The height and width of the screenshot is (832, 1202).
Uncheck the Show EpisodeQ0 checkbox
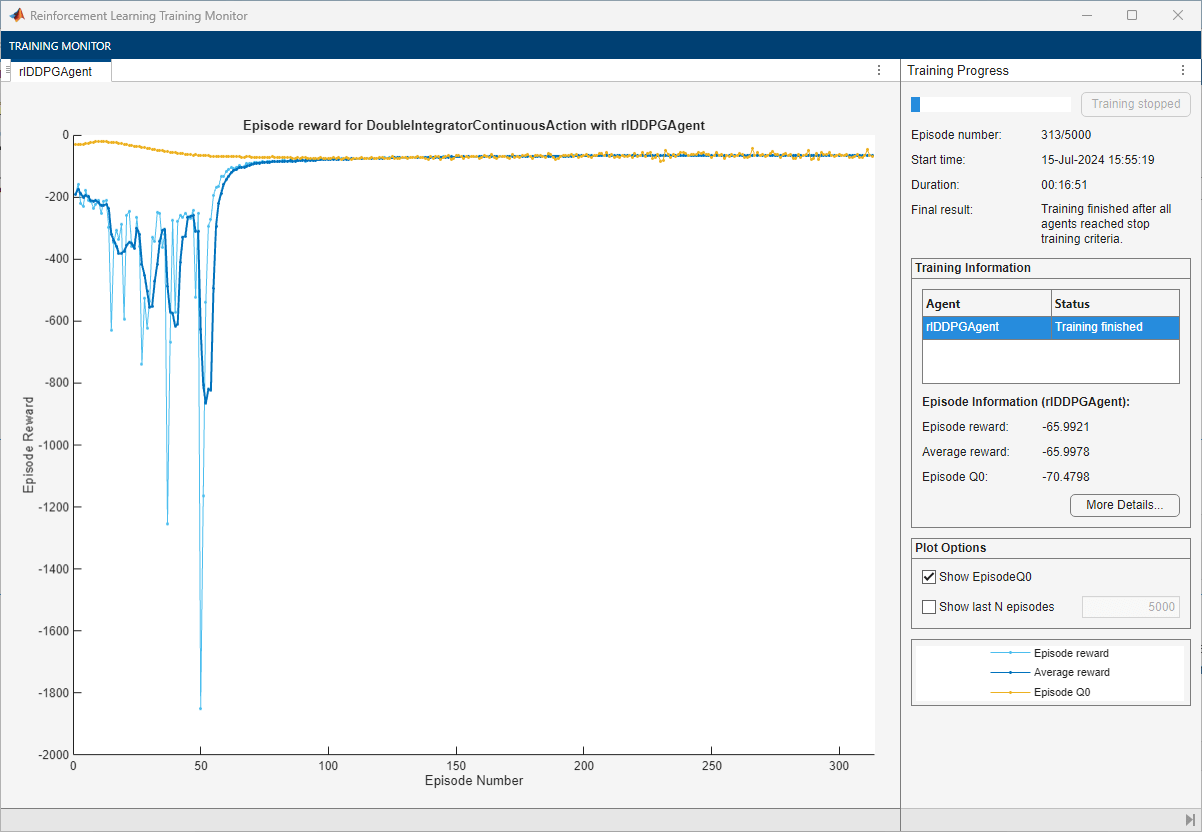pyautogui.click(x=929, y=577)
